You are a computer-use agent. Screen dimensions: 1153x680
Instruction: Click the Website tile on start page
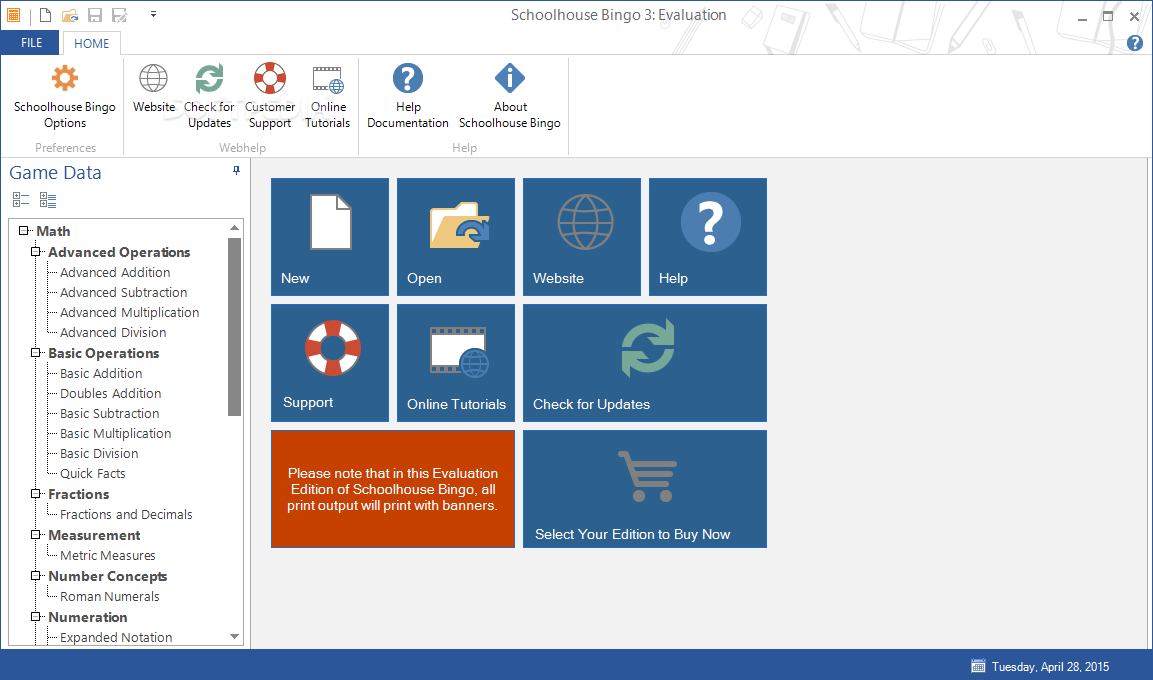point(582,237)
